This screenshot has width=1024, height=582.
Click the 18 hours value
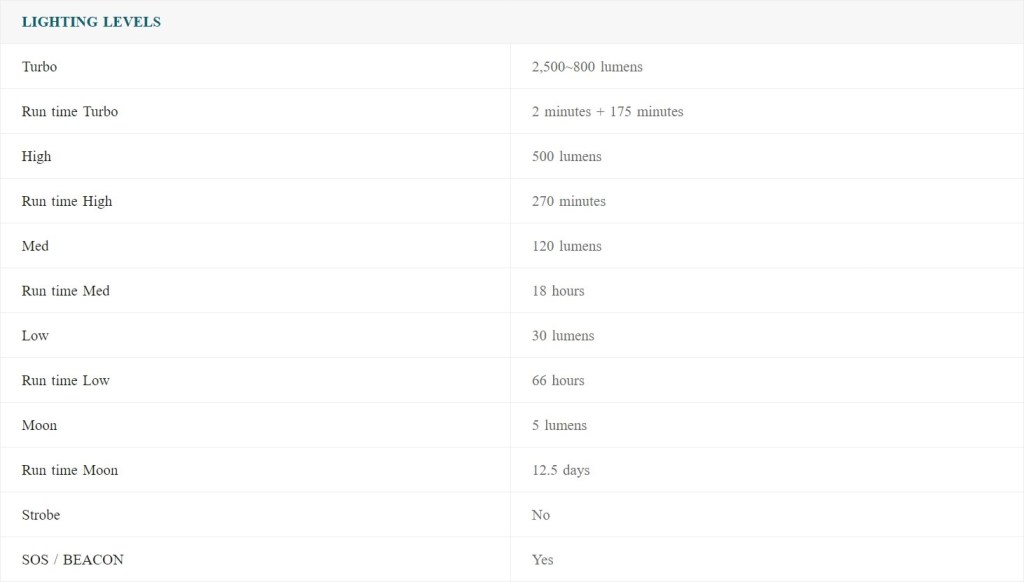click(558, 291)
